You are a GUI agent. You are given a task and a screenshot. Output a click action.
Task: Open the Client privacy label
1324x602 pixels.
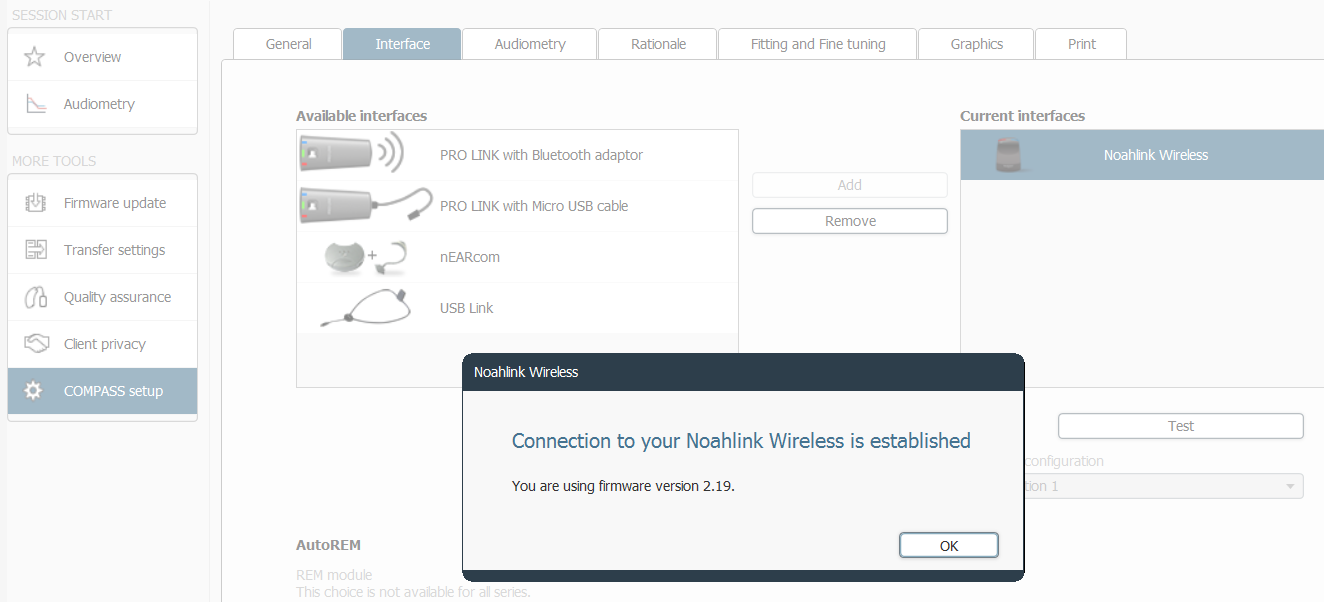point(105,344)
